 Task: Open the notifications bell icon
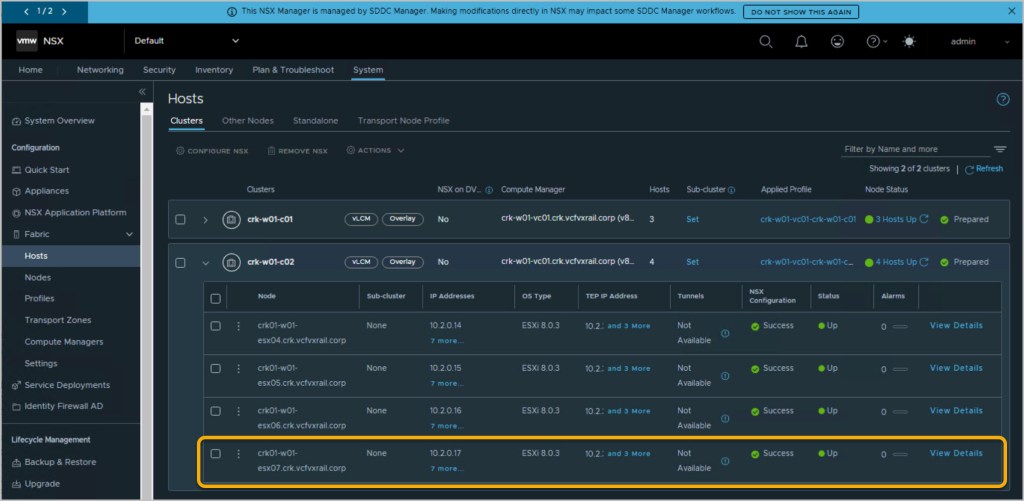(801, 42)
